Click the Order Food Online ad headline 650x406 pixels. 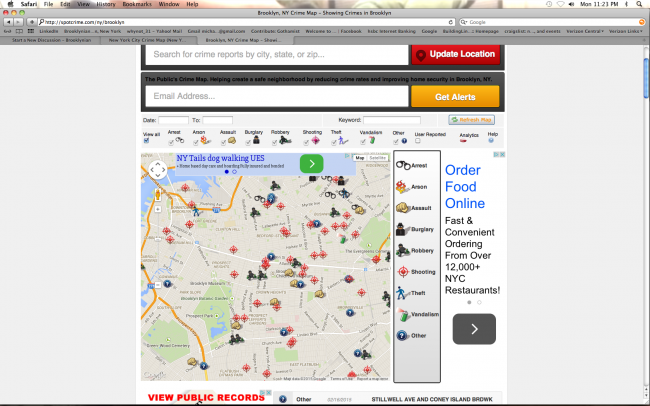tap(465, 187)
